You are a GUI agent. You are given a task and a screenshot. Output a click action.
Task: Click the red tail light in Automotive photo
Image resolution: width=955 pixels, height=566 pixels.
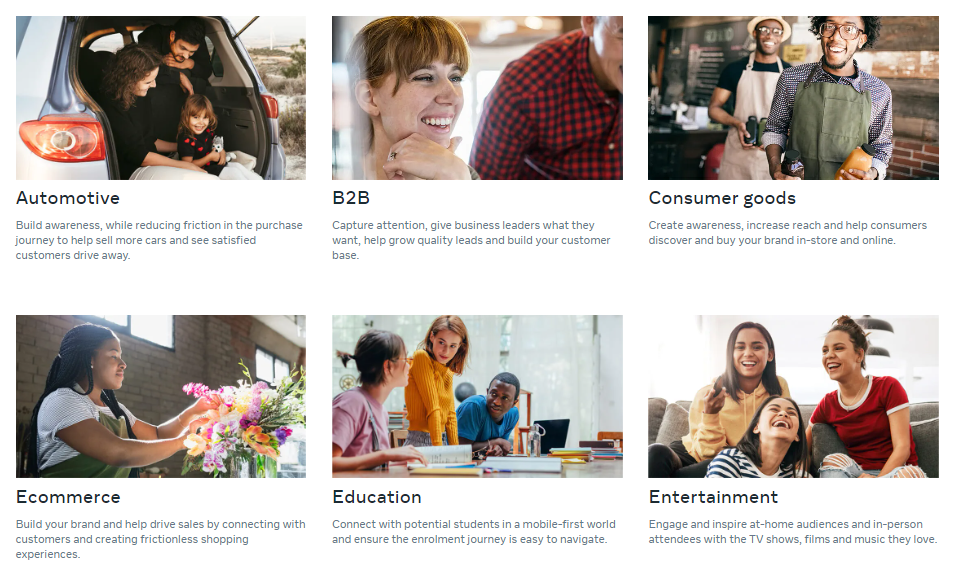coord(62,139)
